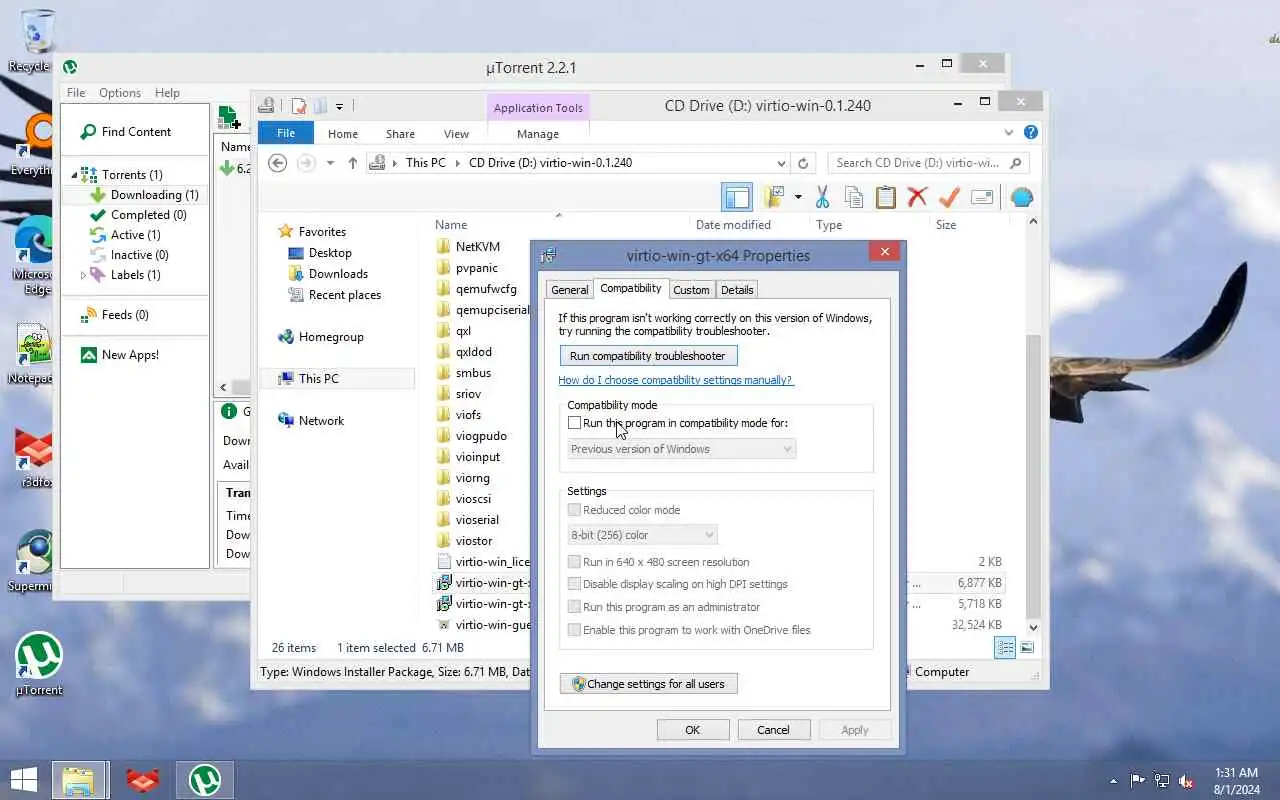Close the virtio-win-gt-x64 Properties dialog
1280x800 pixels.
(x=884, y=252)
